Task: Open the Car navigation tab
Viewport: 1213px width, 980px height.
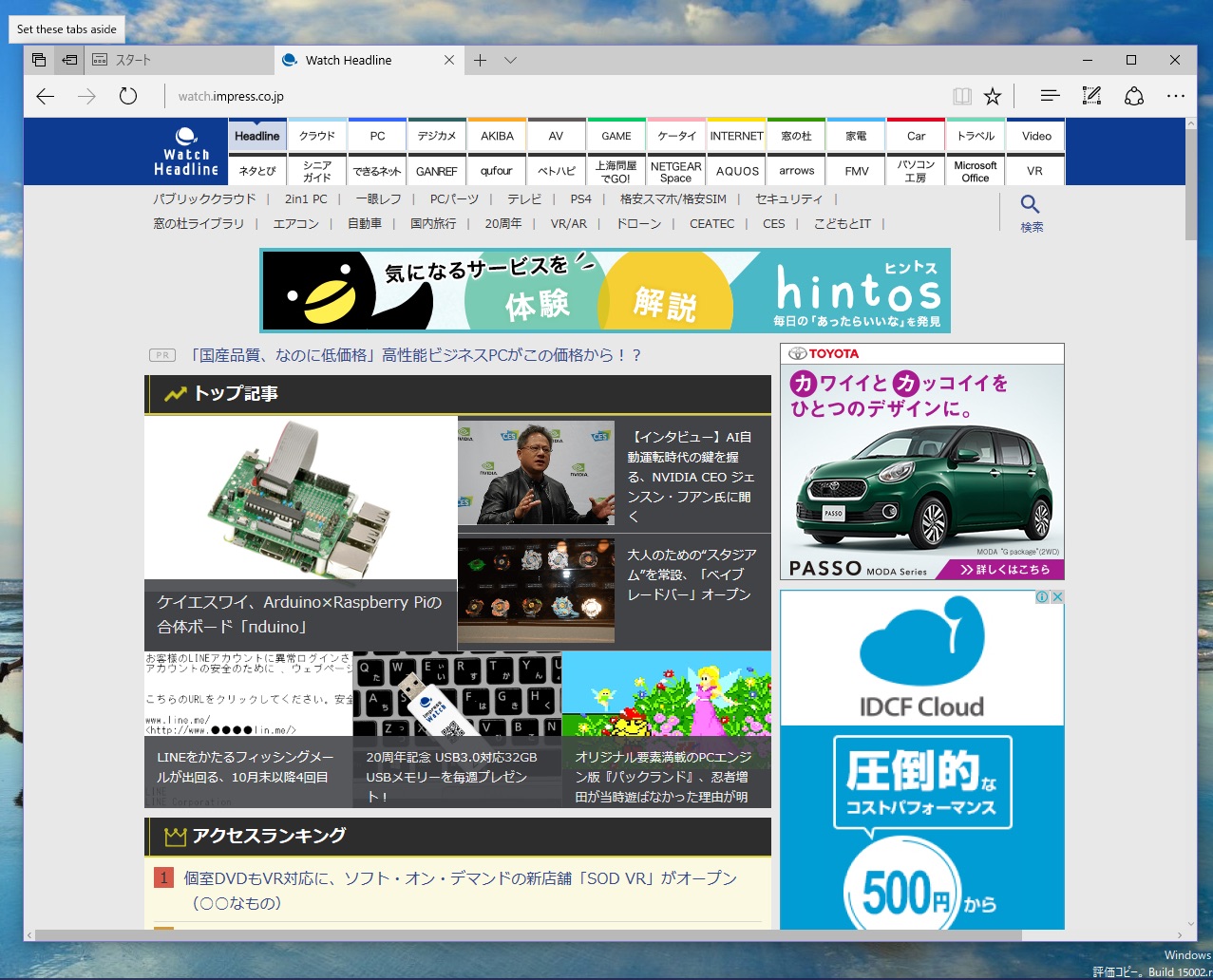Action: (916, 135)
